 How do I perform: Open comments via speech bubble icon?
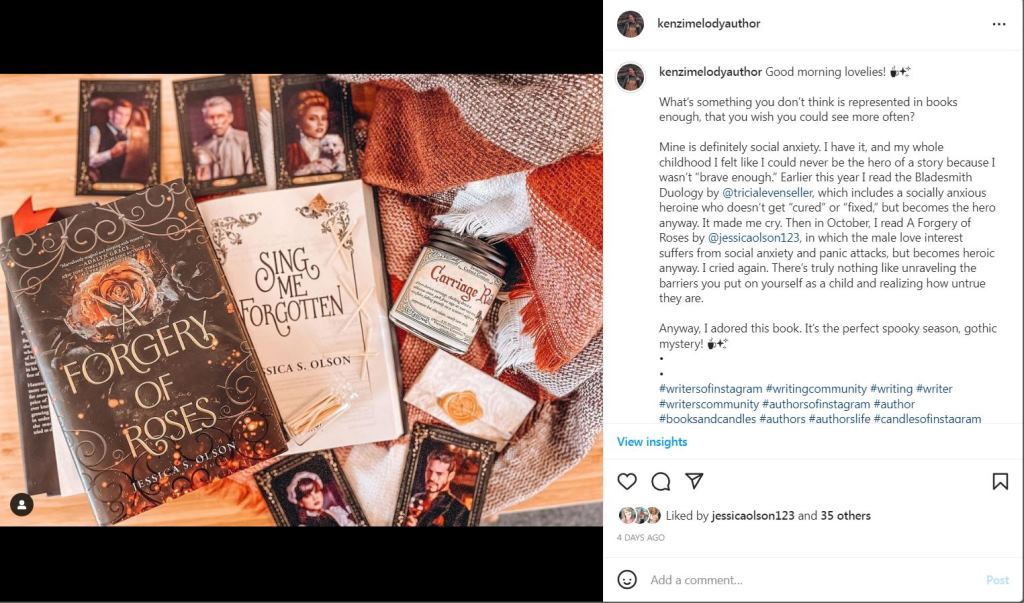[661, 481]
